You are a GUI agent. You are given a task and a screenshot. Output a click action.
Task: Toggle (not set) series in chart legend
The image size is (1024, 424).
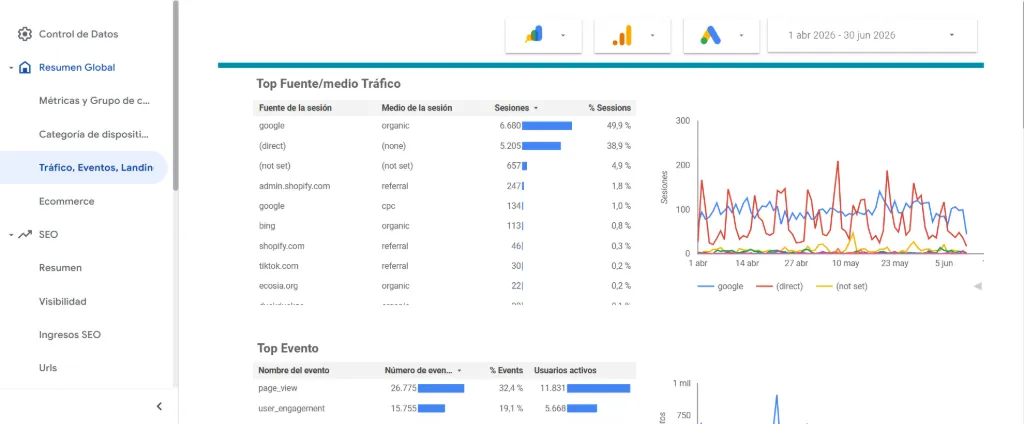(x=842, y=286)
